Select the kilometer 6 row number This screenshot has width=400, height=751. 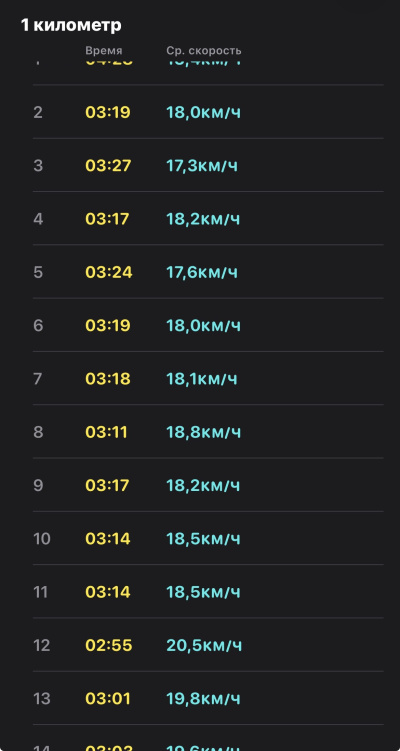[38, 326]
